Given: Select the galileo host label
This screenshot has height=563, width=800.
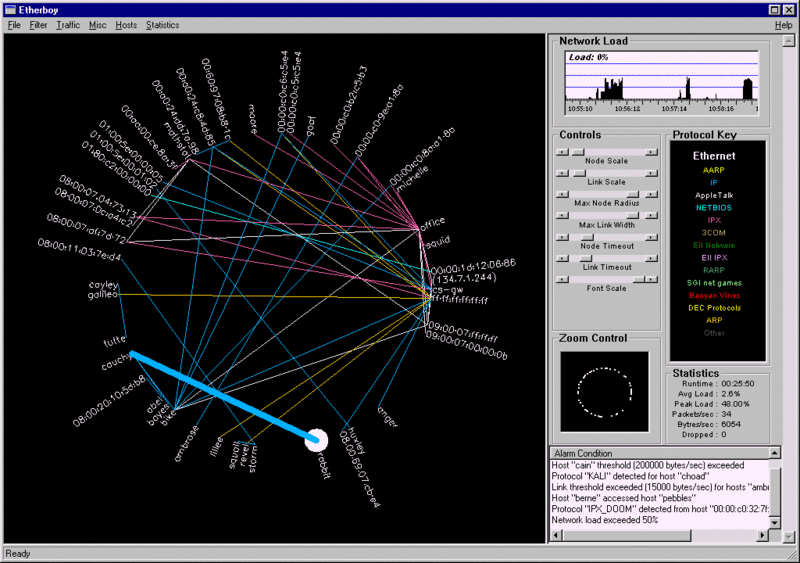Looking at the screenshot, I should pos(103,295).
